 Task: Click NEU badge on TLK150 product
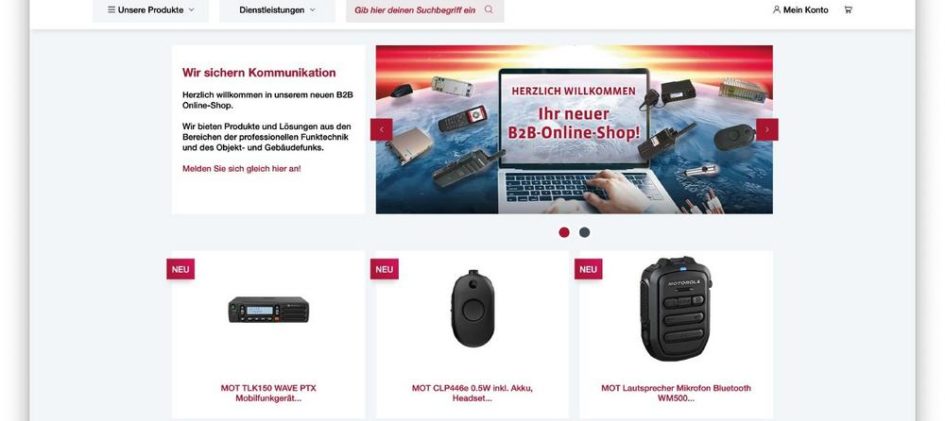(x=181, y=269)
